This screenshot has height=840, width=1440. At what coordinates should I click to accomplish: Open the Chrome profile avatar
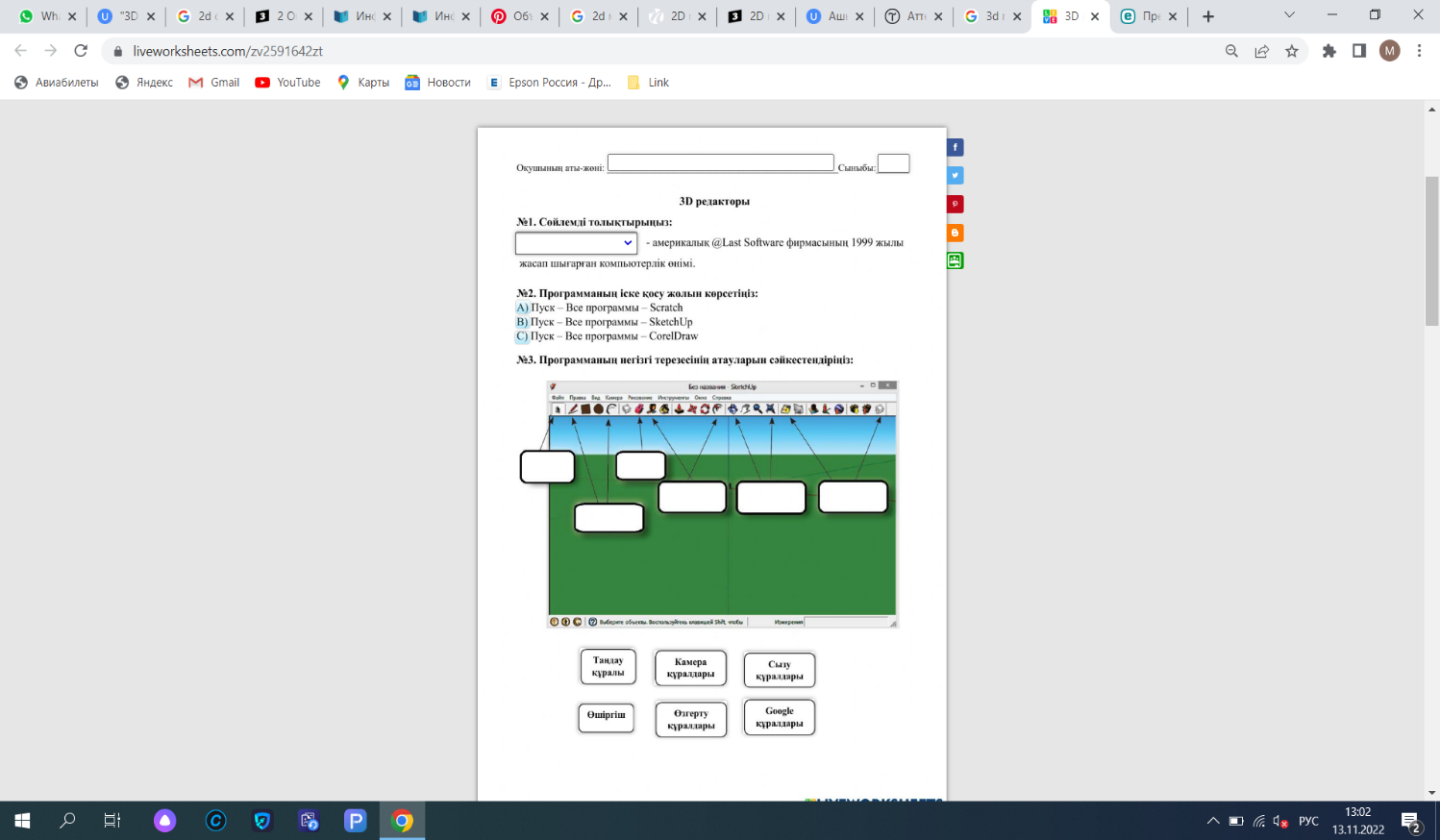coord(1390,51)
